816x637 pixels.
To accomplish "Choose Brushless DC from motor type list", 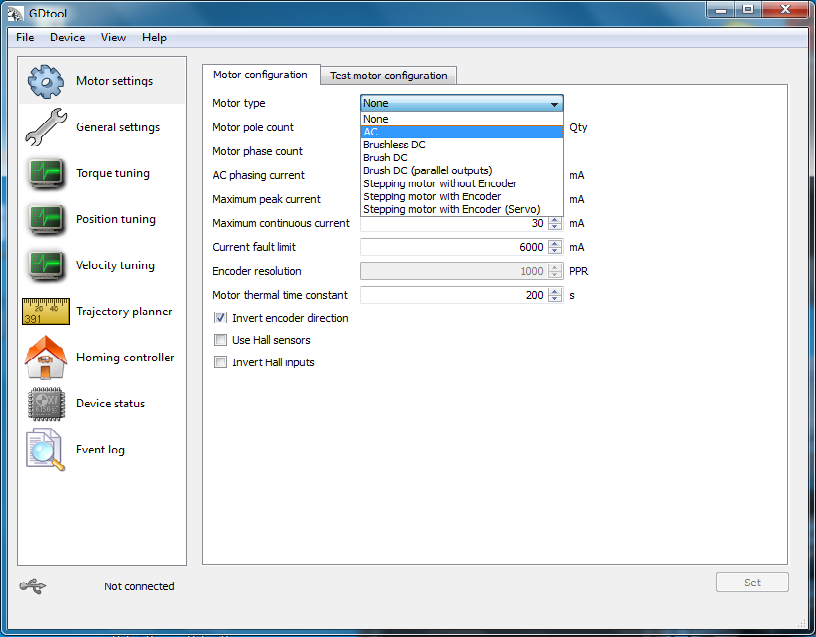I will coord(394,145).
